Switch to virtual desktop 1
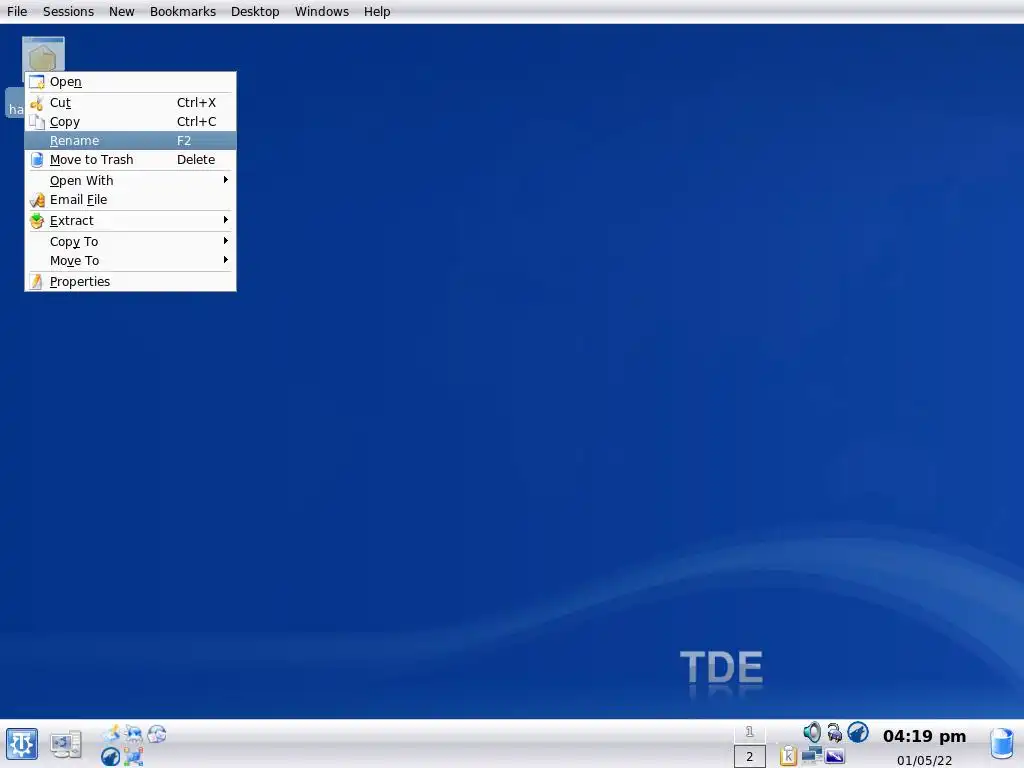This screenshot has width=1024, height=768. 750,732
